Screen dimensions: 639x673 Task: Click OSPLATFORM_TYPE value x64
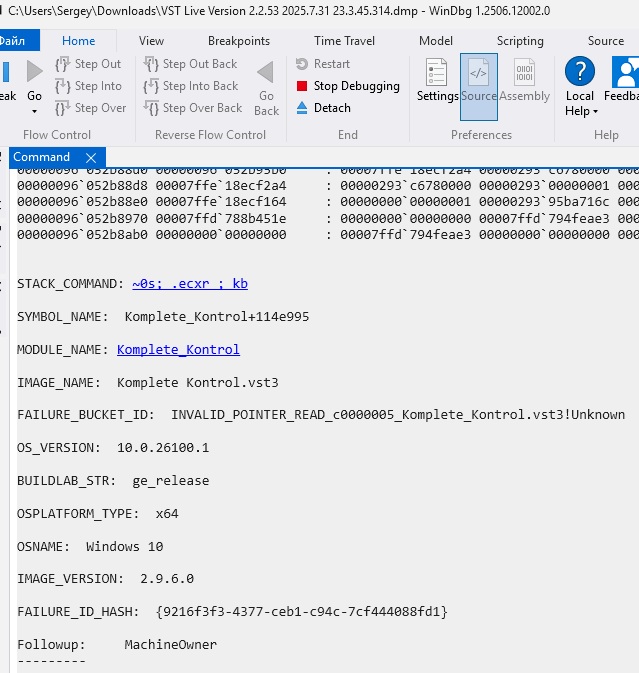tap(167, 514)
